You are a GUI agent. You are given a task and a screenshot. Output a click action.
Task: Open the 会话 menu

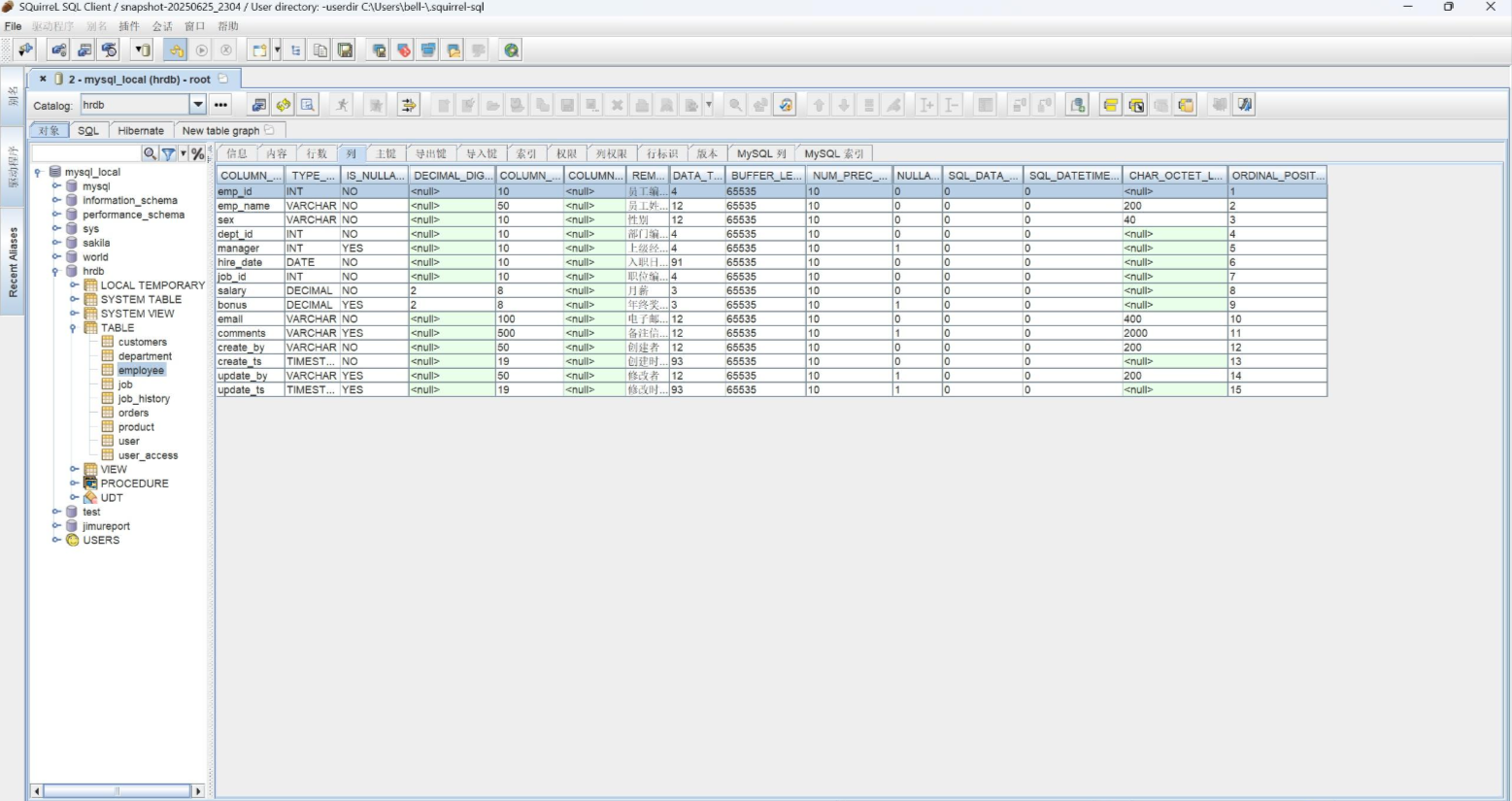[162, 26]
